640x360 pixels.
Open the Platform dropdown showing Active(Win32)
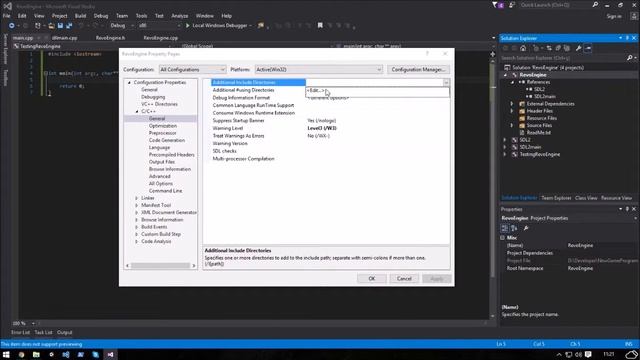tap(318, 69)
